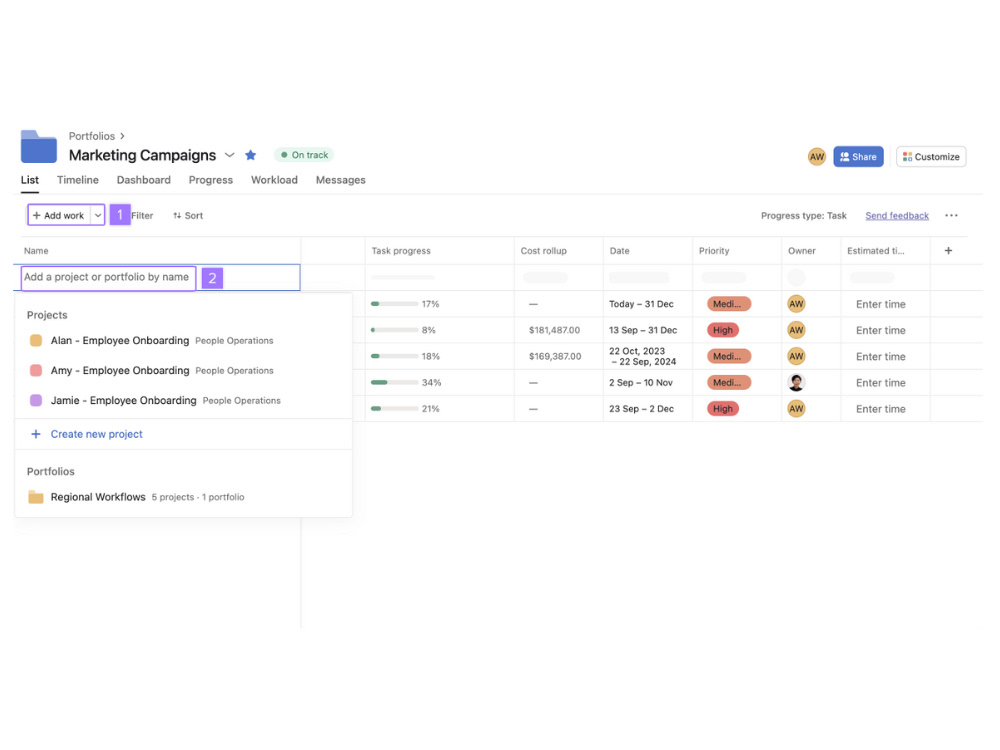Click the purple Jamie project color icon

coord(36,401)
